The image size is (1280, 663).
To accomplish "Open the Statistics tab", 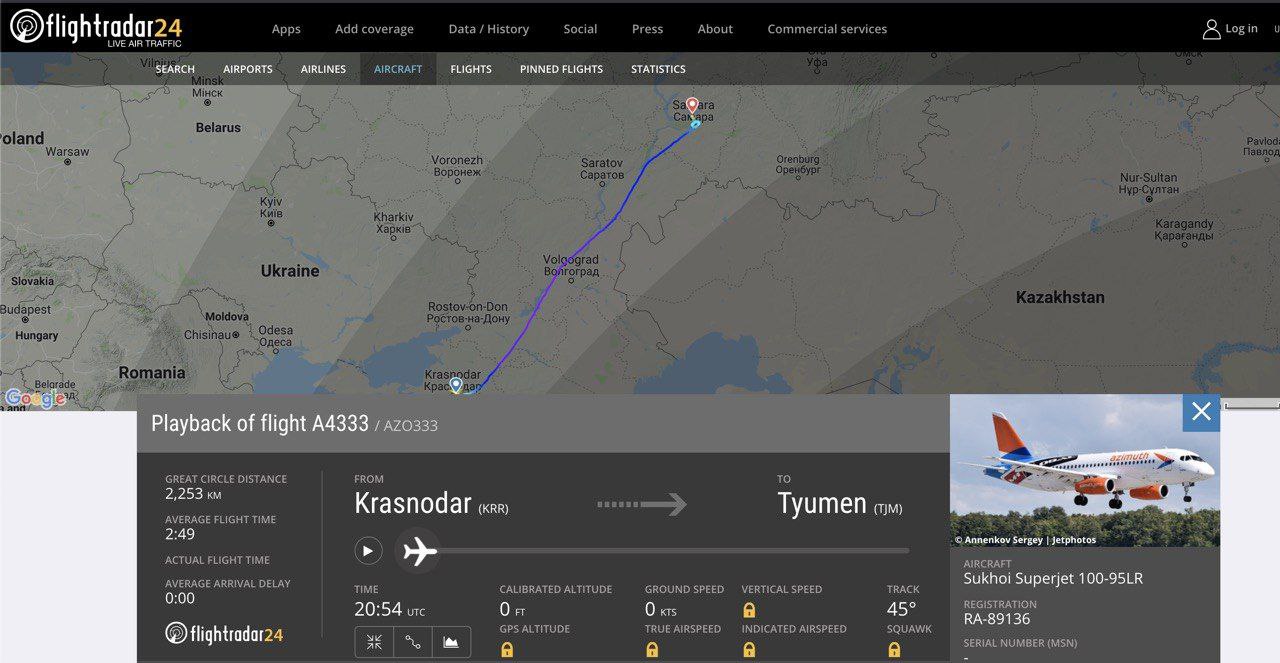I will [x=658, y=69].
